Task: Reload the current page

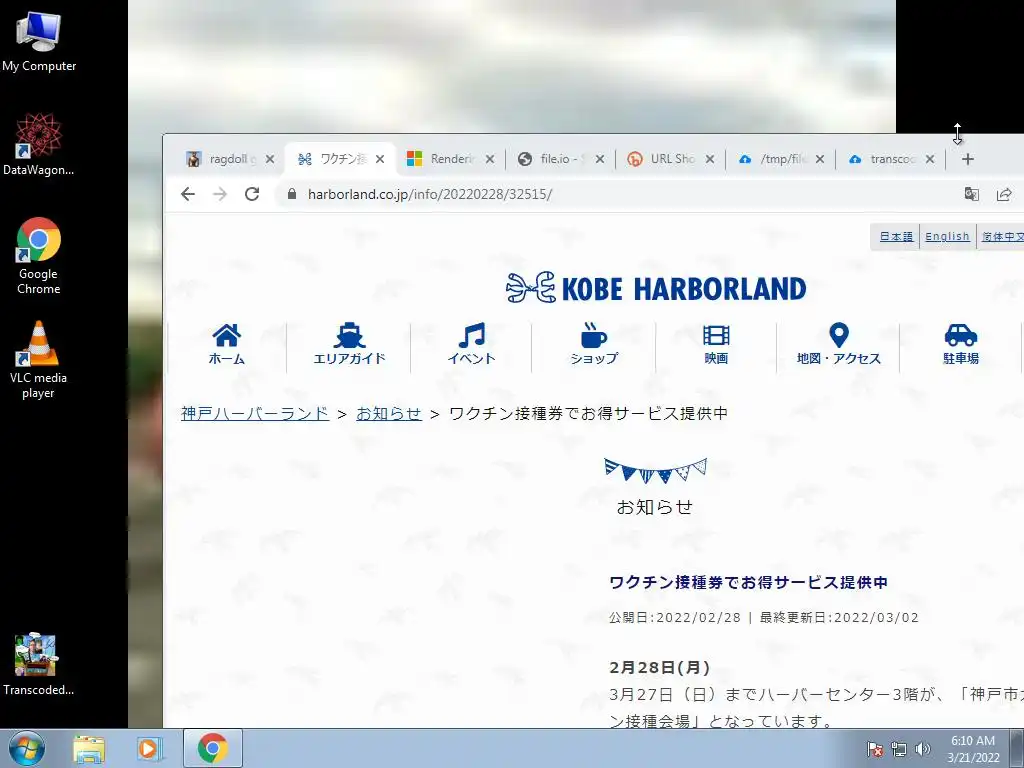Action: coord(252,194)
